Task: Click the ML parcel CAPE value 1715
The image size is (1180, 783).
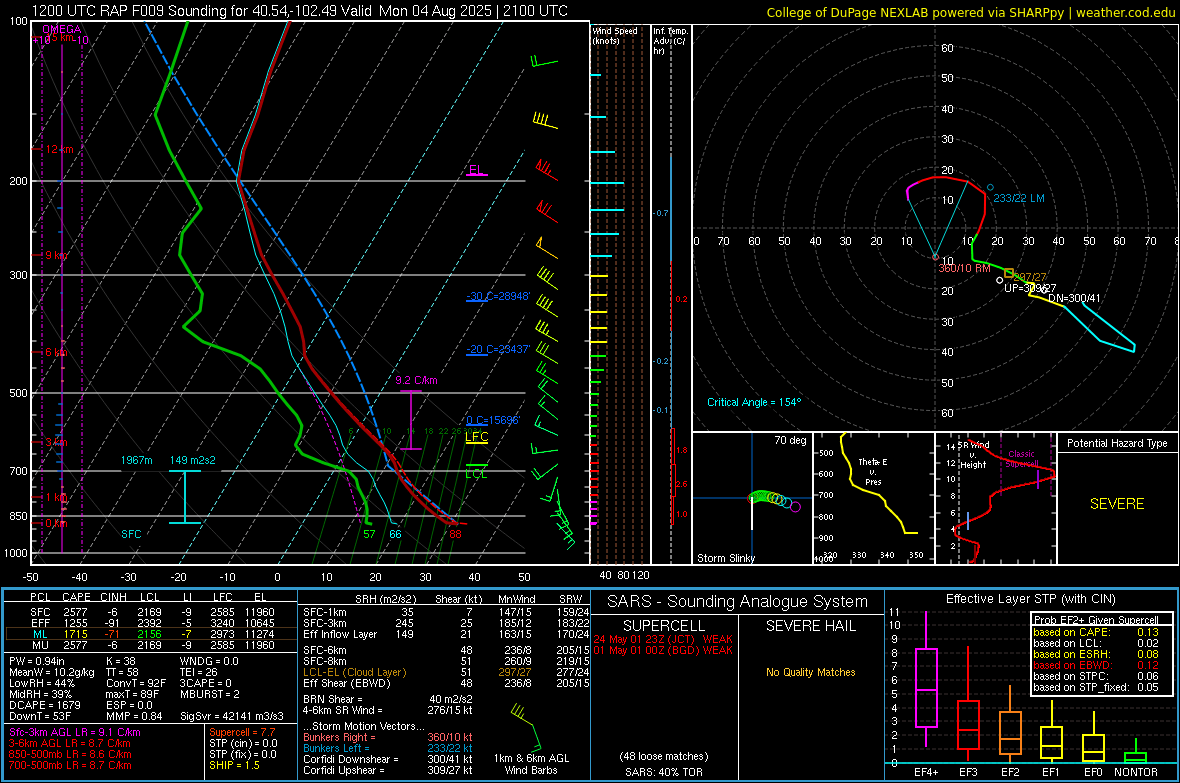Action: tap(75, 634)
